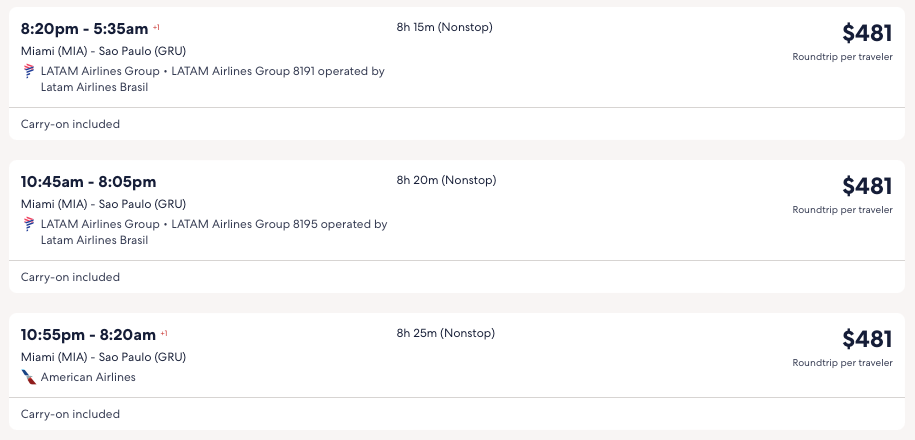
Task: Click the $481 price of the 8h 20m flight
Action: click(x=866, y=186)
